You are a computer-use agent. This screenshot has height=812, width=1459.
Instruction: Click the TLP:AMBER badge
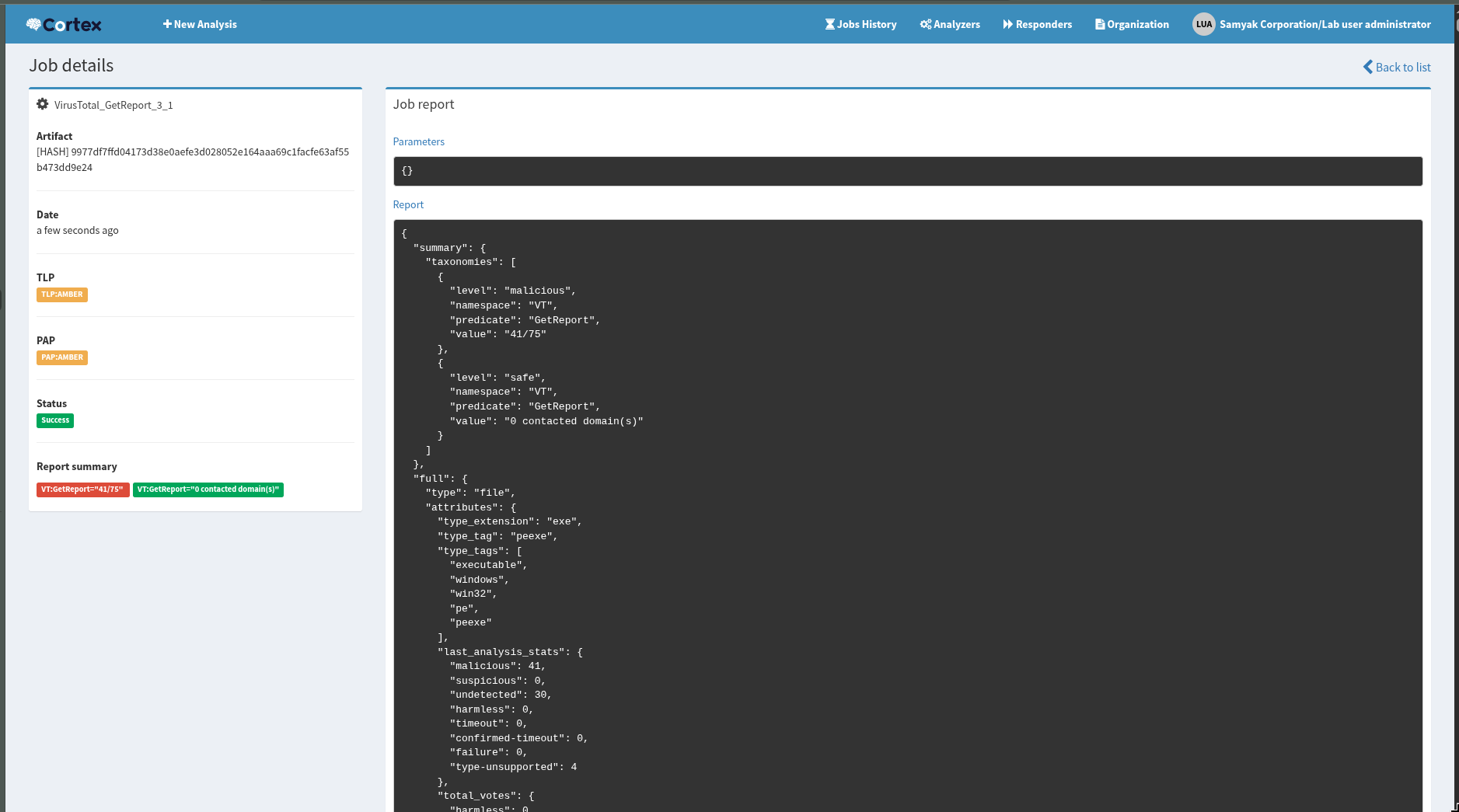click(62, 294)
